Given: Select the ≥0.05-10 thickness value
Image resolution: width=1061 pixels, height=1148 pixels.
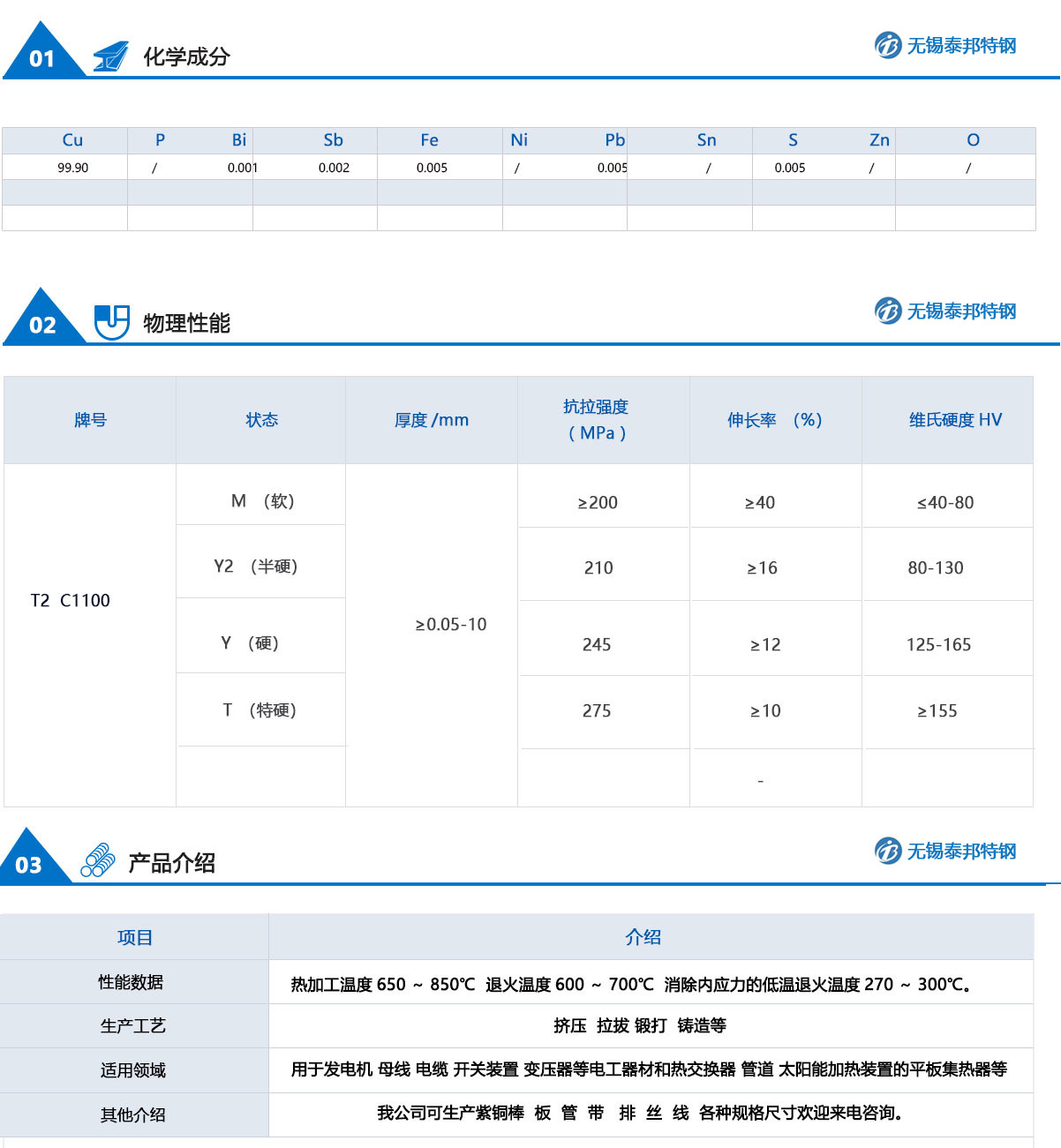Looking at the screenshot, I should (451, 625).
